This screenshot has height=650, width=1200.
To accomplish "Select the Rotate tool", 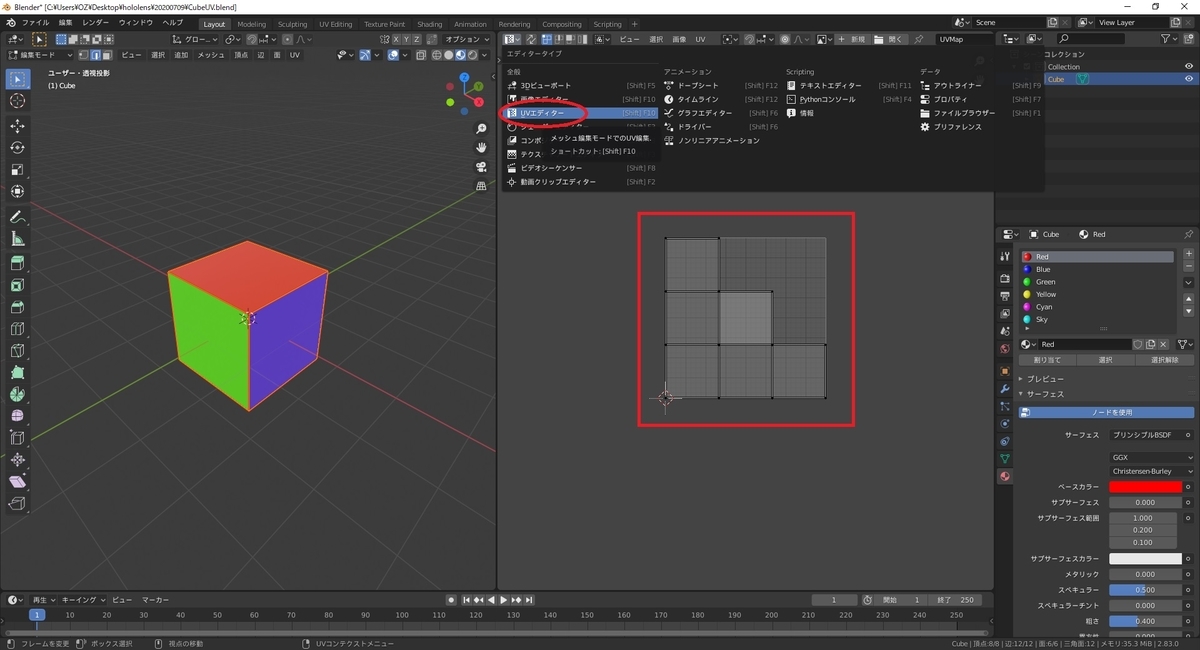I will click(x=18, y=148).
